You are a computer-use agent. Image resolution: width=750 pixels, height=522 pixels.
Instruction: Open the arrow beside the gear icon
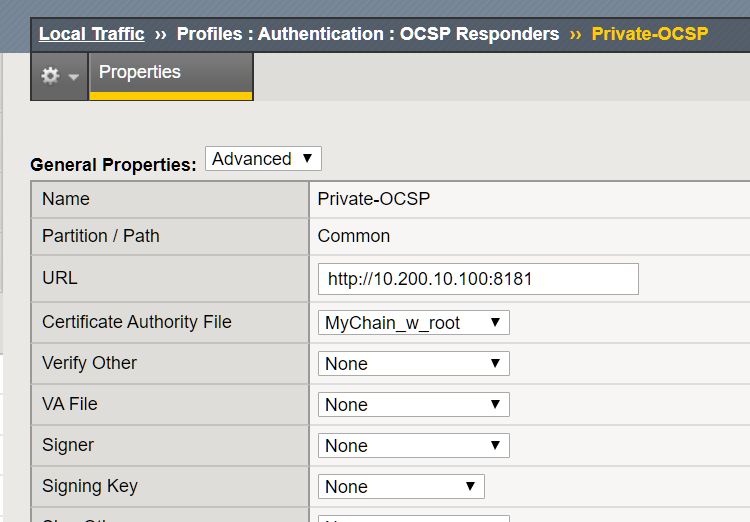click(x=74, y=77)
